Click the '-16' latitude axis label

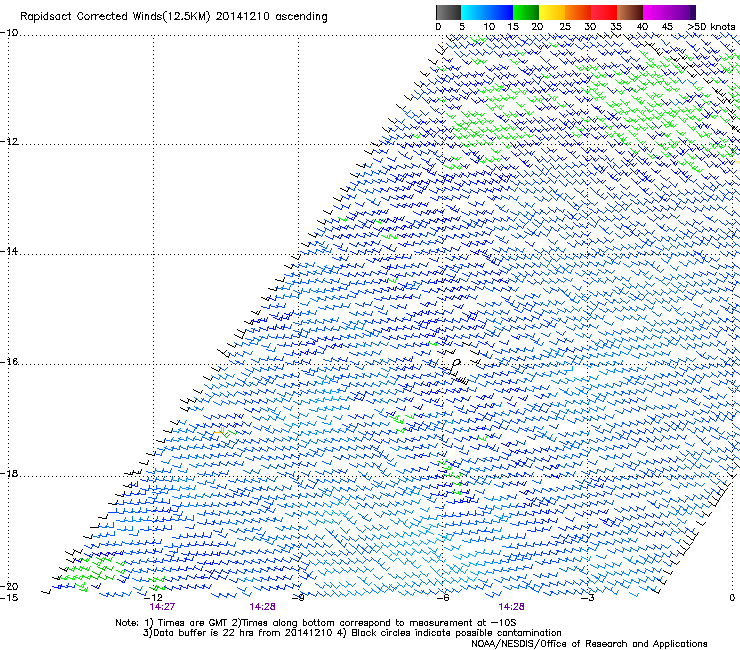pyautogui.click(x=9, y=362)
